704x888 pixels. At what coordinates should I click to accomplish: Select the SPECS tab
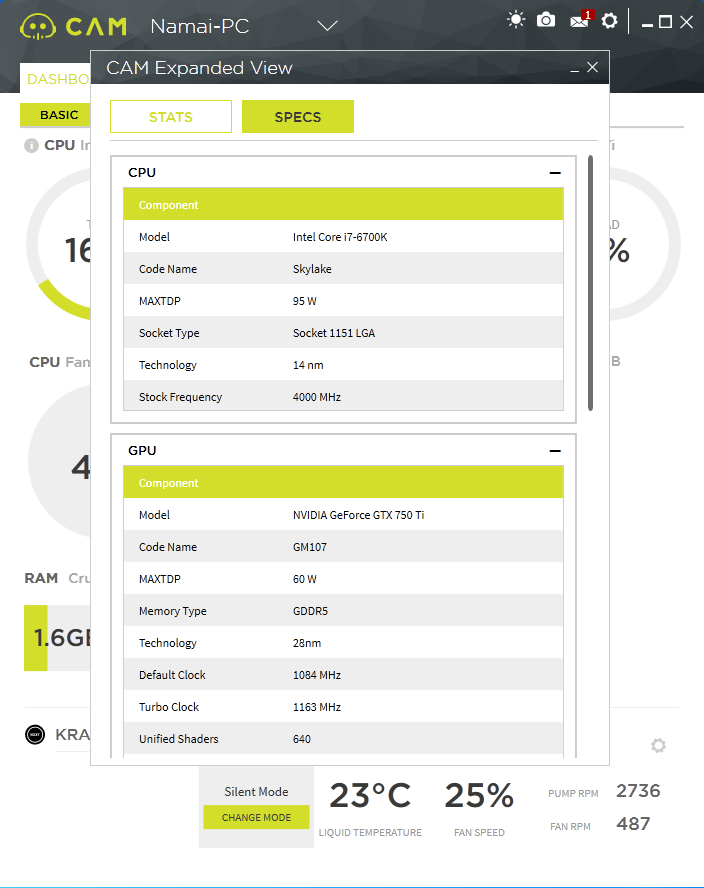pyautogui.click(x=298, y=117)
